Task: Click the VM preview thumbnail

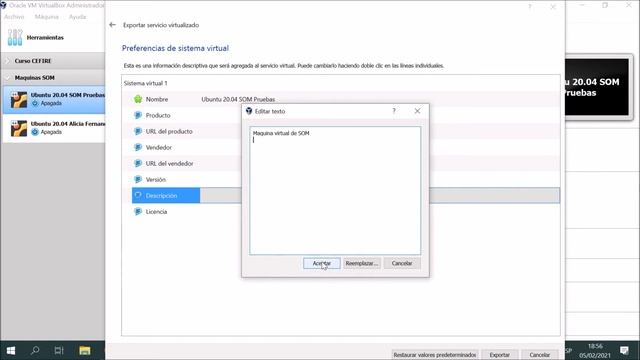Action: (x=597, y=87)
